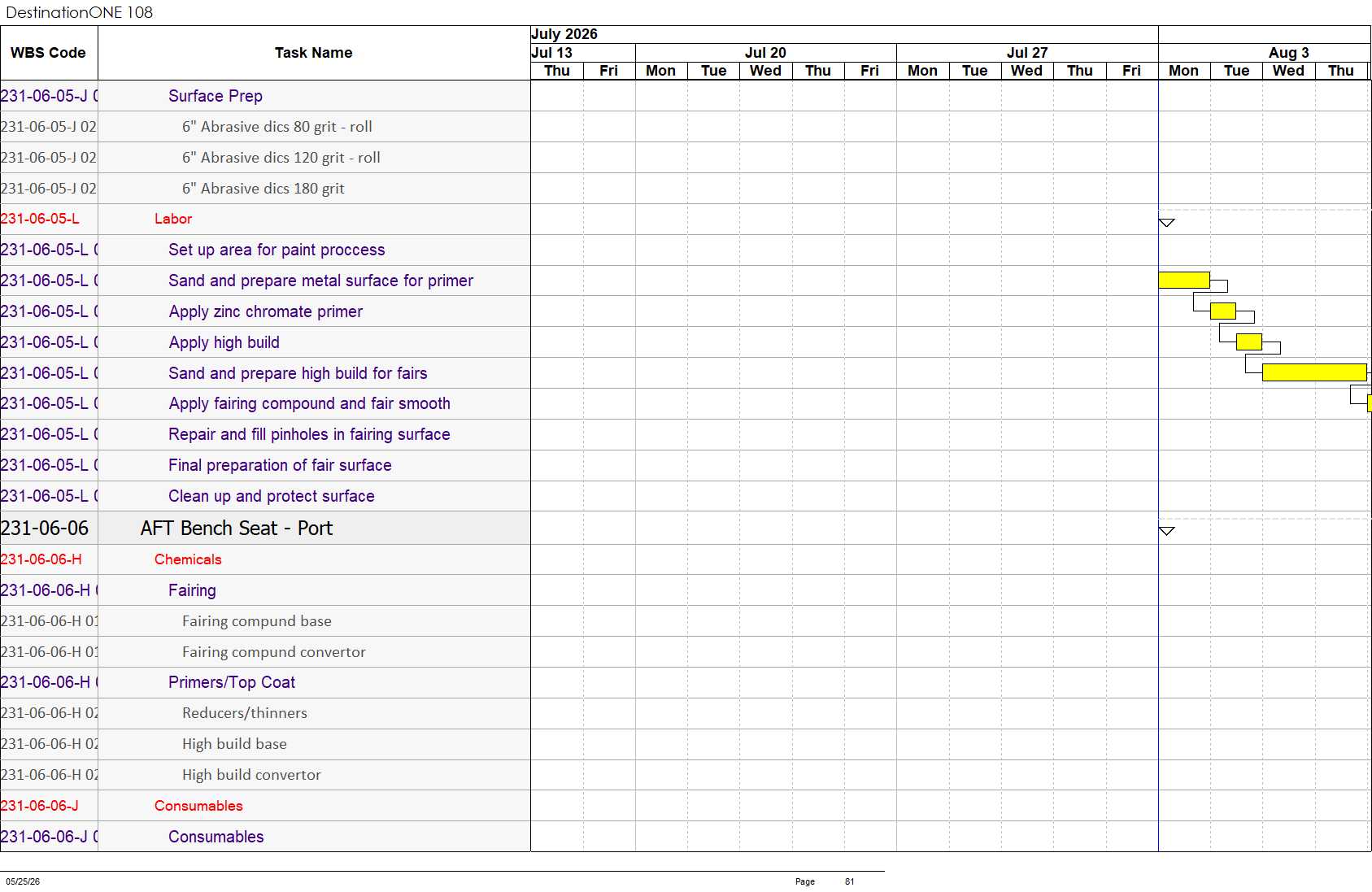Click the Aug 3 week header

[1288, 52]
